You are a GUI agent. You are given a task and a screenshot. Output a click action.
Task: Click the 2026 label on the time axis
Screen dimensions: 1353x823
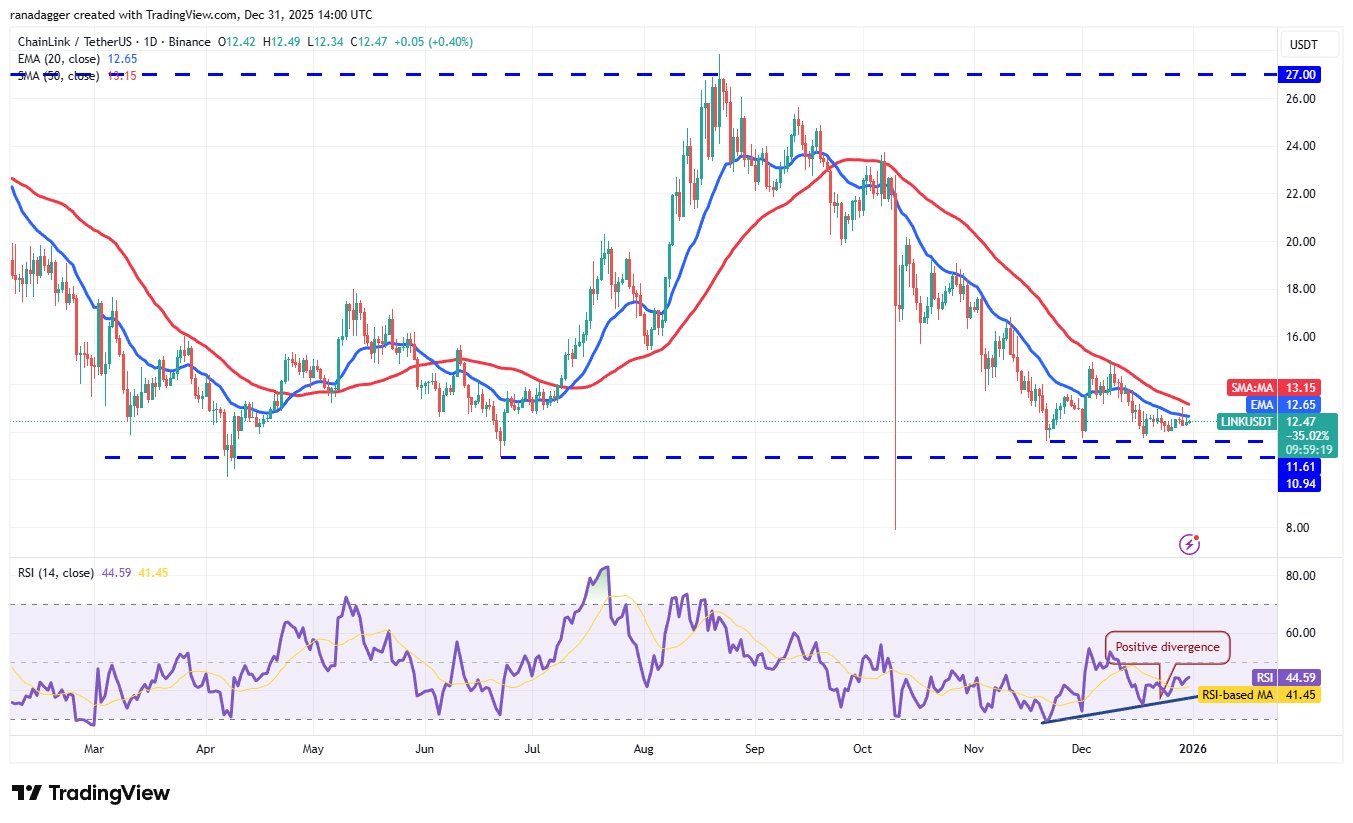(x=1189, y=749)
